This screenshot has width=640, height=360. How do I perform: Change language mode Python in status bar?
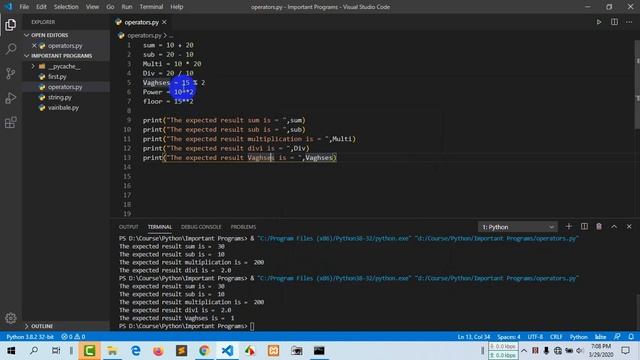578,337
